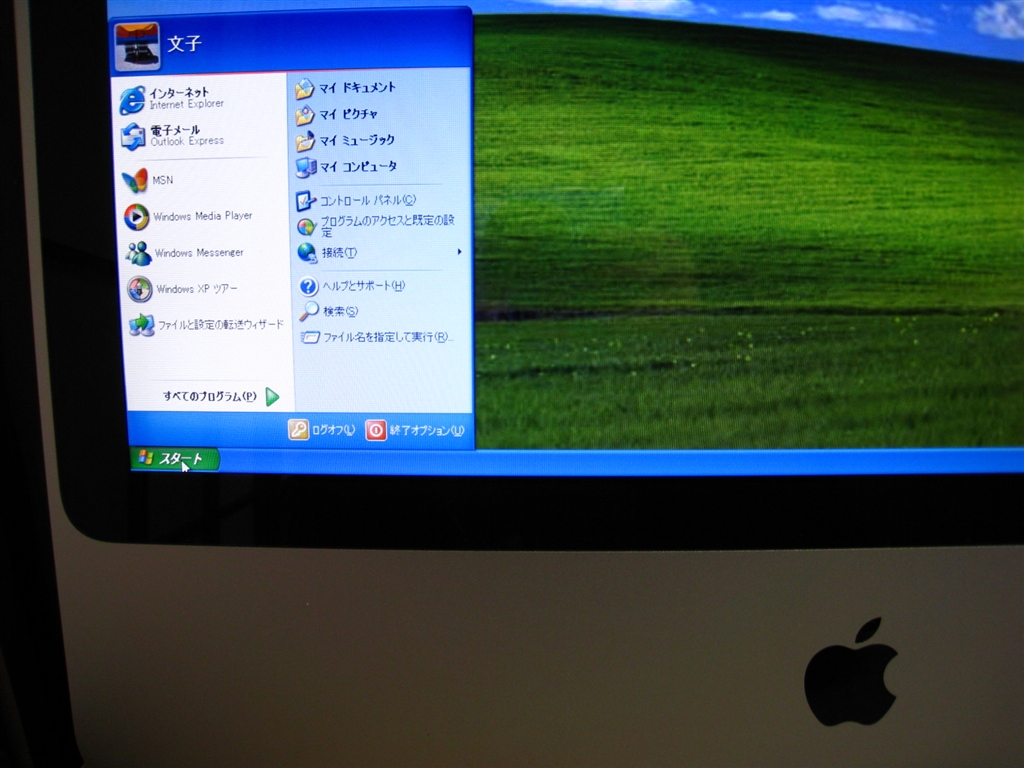
Task: Open the Windows Media Player icon
Action: coord(136,217)
